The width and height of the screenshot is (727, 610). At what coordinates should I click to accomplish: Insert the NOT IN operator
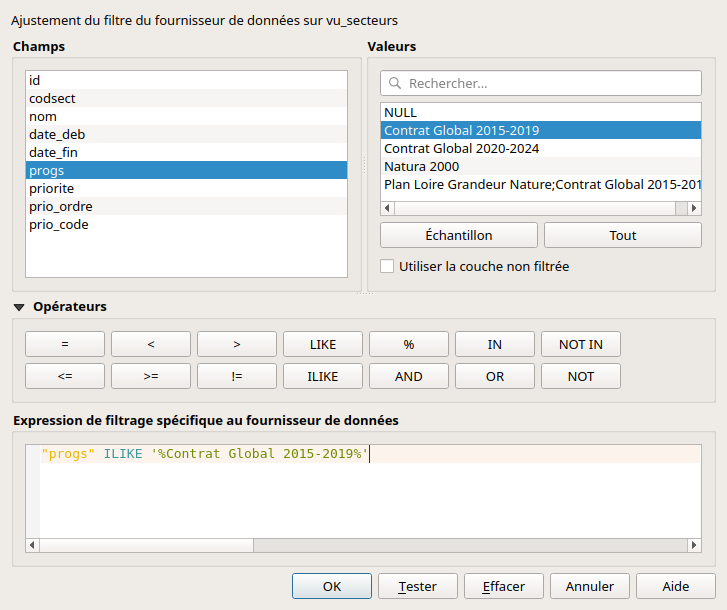580,344
